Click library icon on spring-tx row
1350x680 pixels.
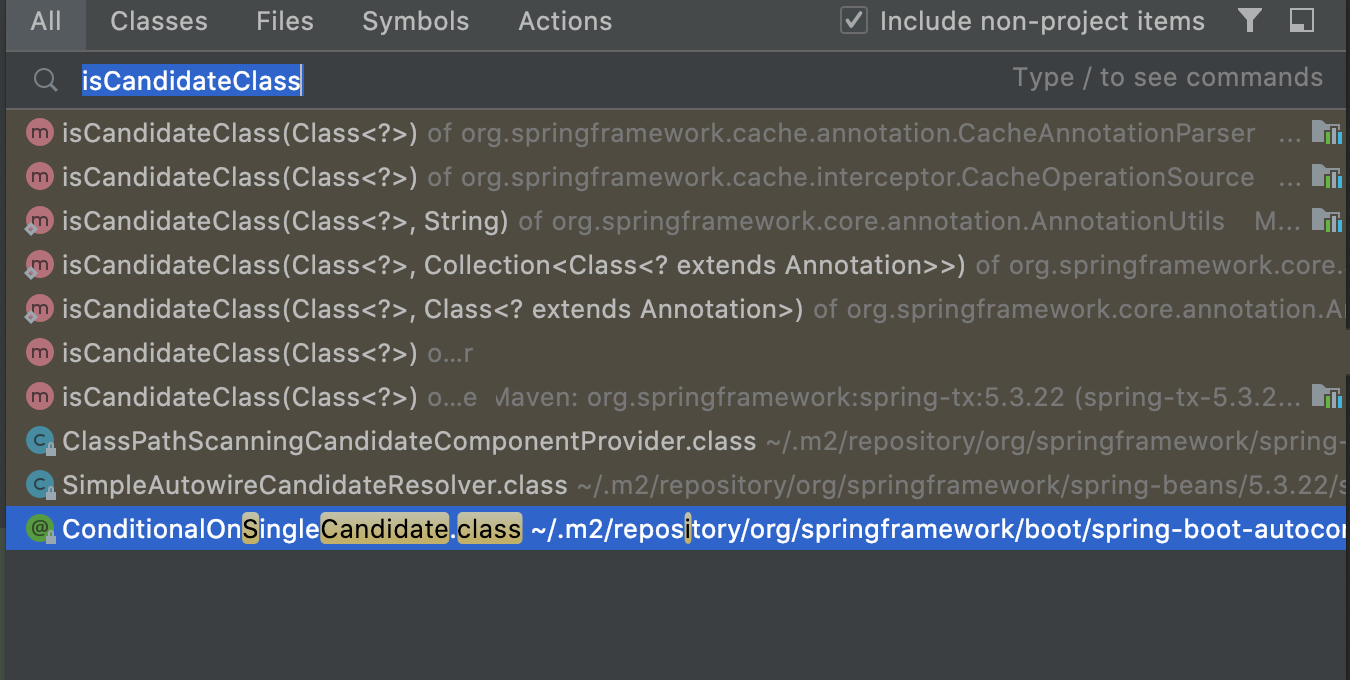1326,397
